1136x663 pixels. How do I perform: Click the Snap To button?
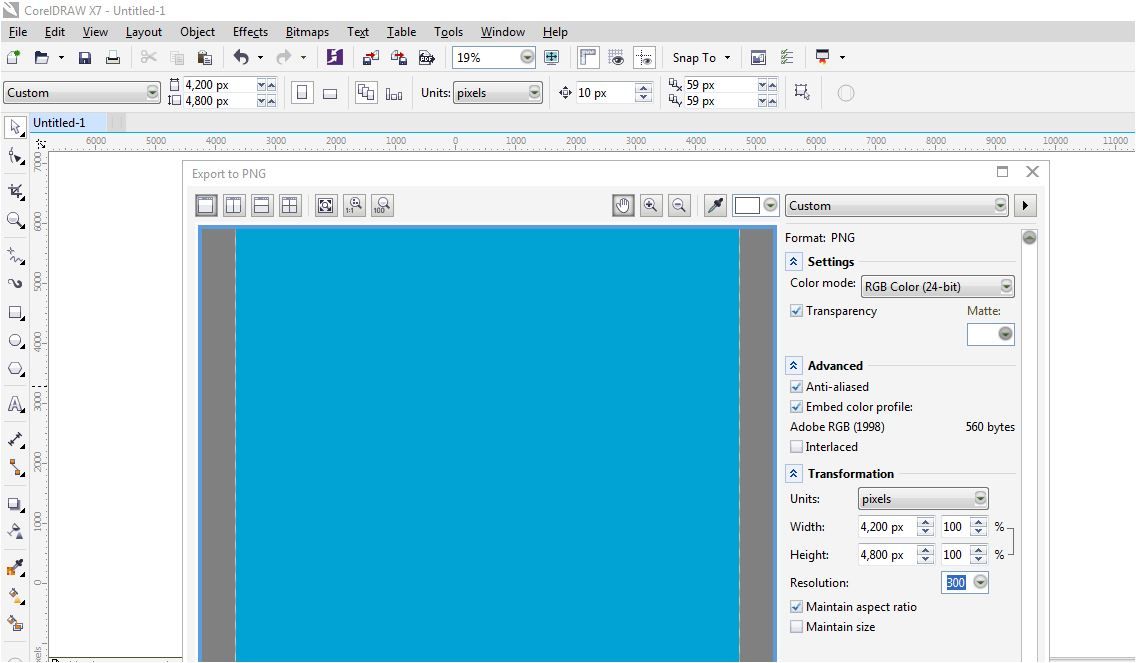click(701, 58)
